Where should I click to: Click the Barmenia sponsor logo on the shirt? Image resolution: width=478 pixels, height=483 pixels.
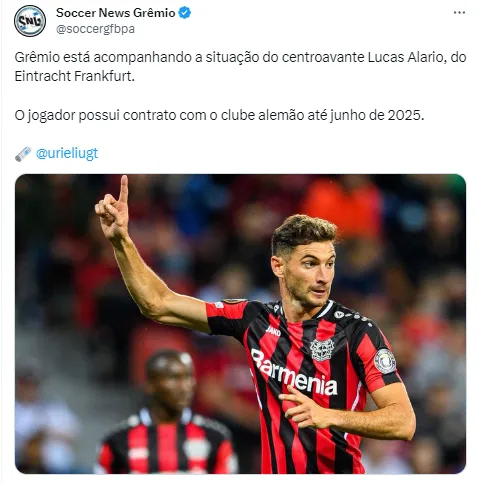pos(294,372)
